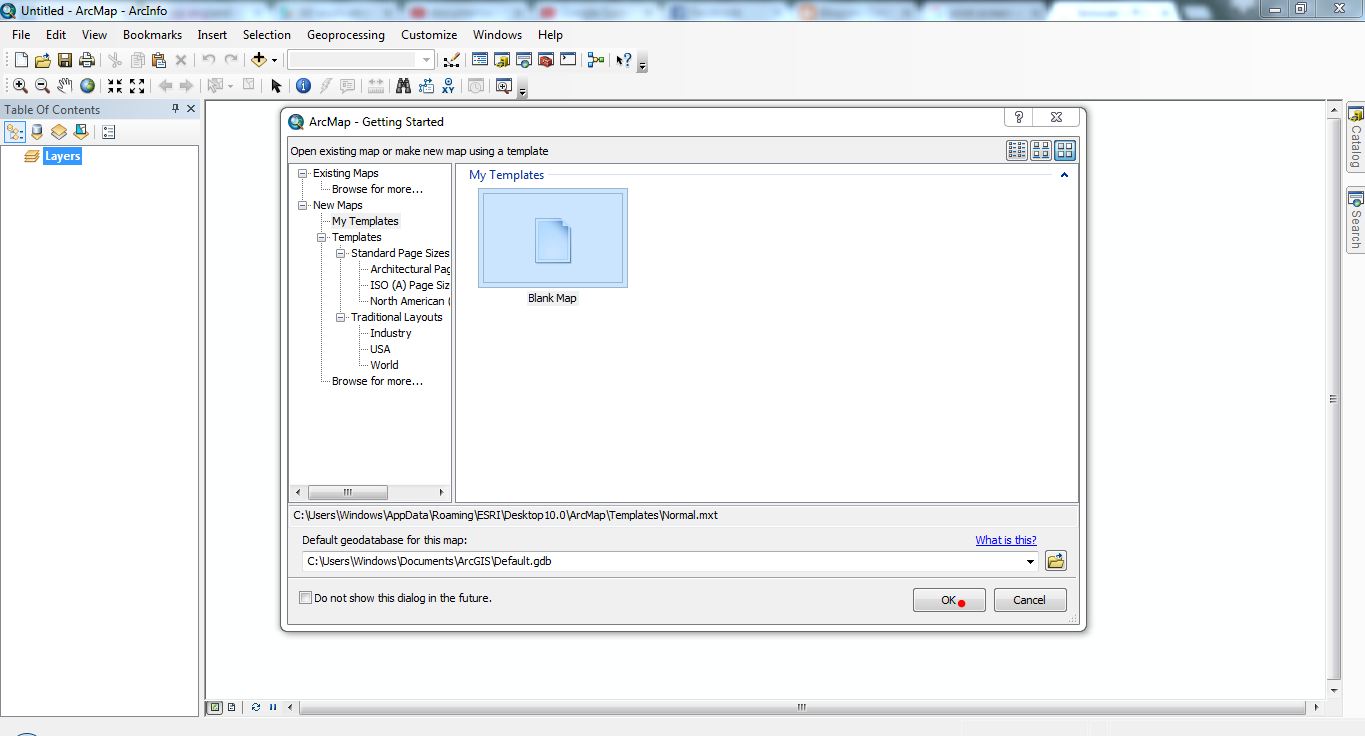Open the Insert menu

click(212, 34)
